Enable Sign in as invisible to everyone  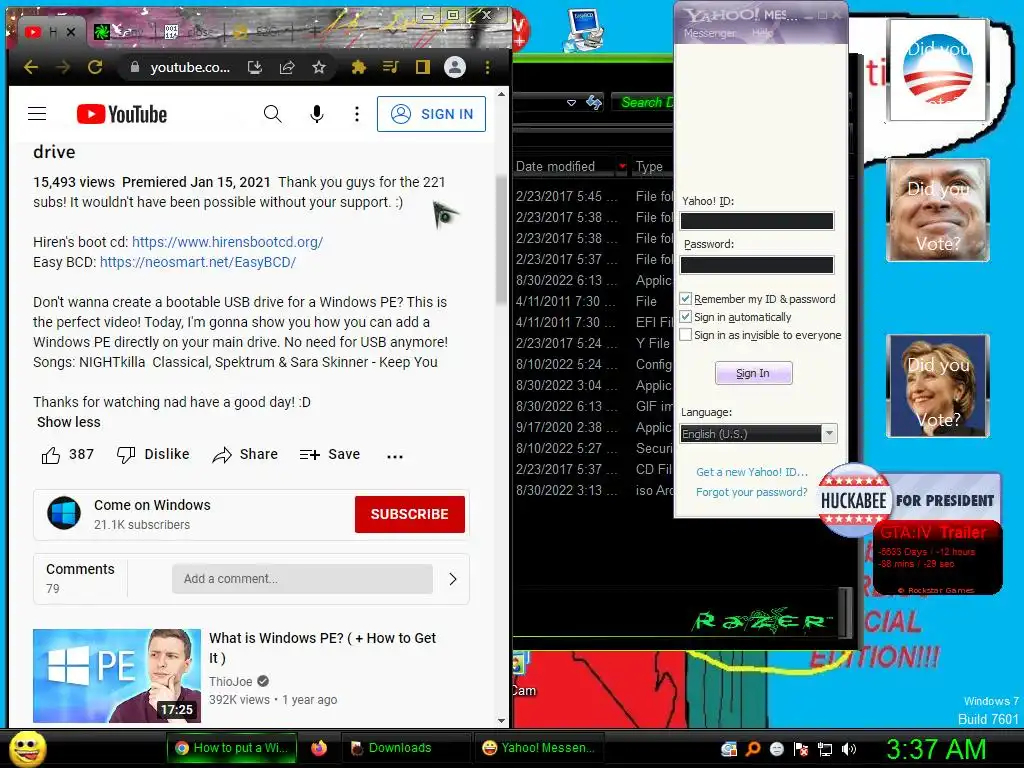pos(686,335)
